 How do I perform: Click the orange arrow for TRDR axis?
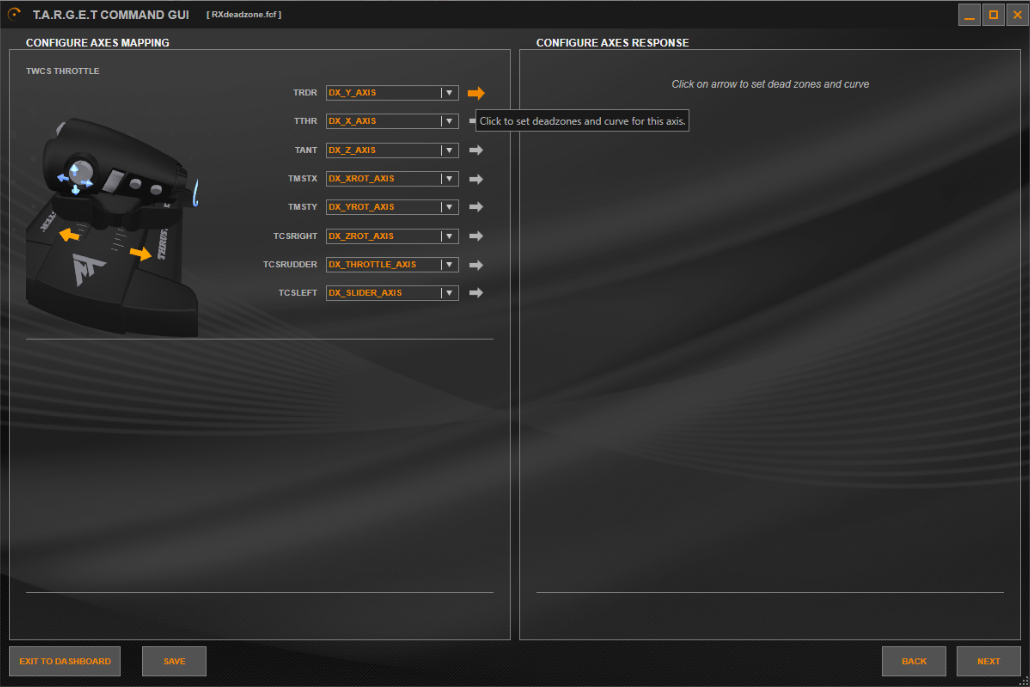tap(476, 93)
